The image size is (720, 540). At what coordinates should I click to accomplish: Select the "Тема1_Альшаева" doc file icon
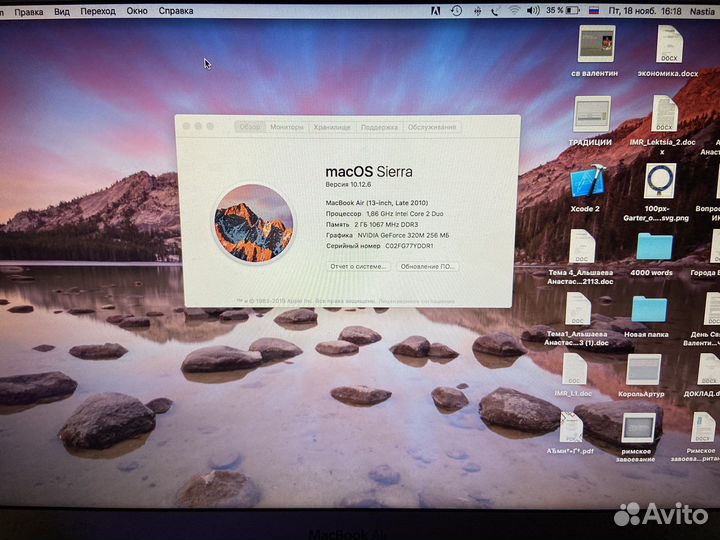578,309
